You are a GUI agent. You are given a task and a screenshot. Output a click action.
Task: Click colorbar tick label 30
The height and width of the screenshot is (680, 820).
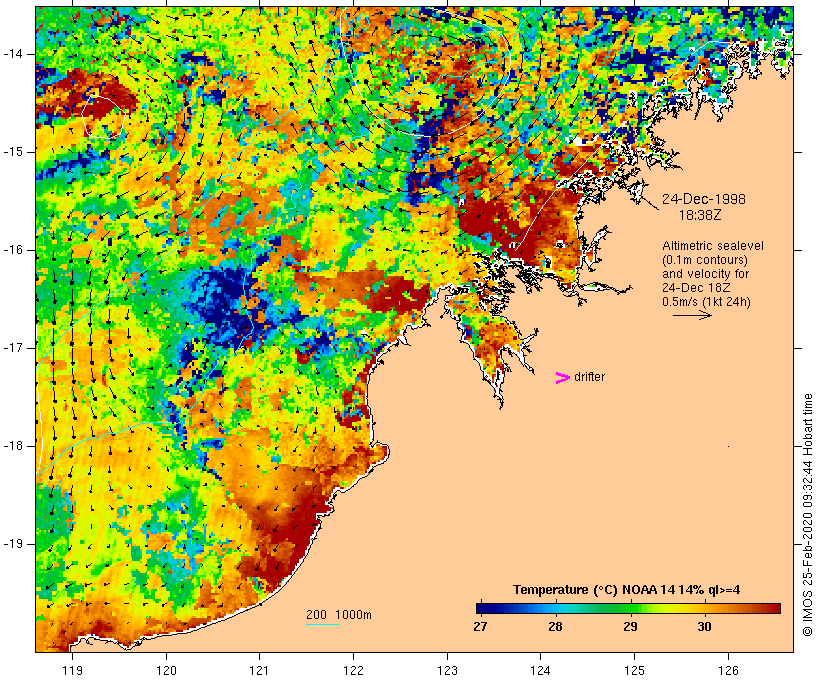pos(704,627)
